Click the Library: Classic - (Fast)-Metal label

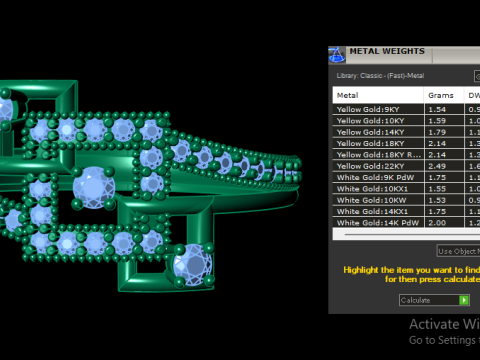pos(380,76)
